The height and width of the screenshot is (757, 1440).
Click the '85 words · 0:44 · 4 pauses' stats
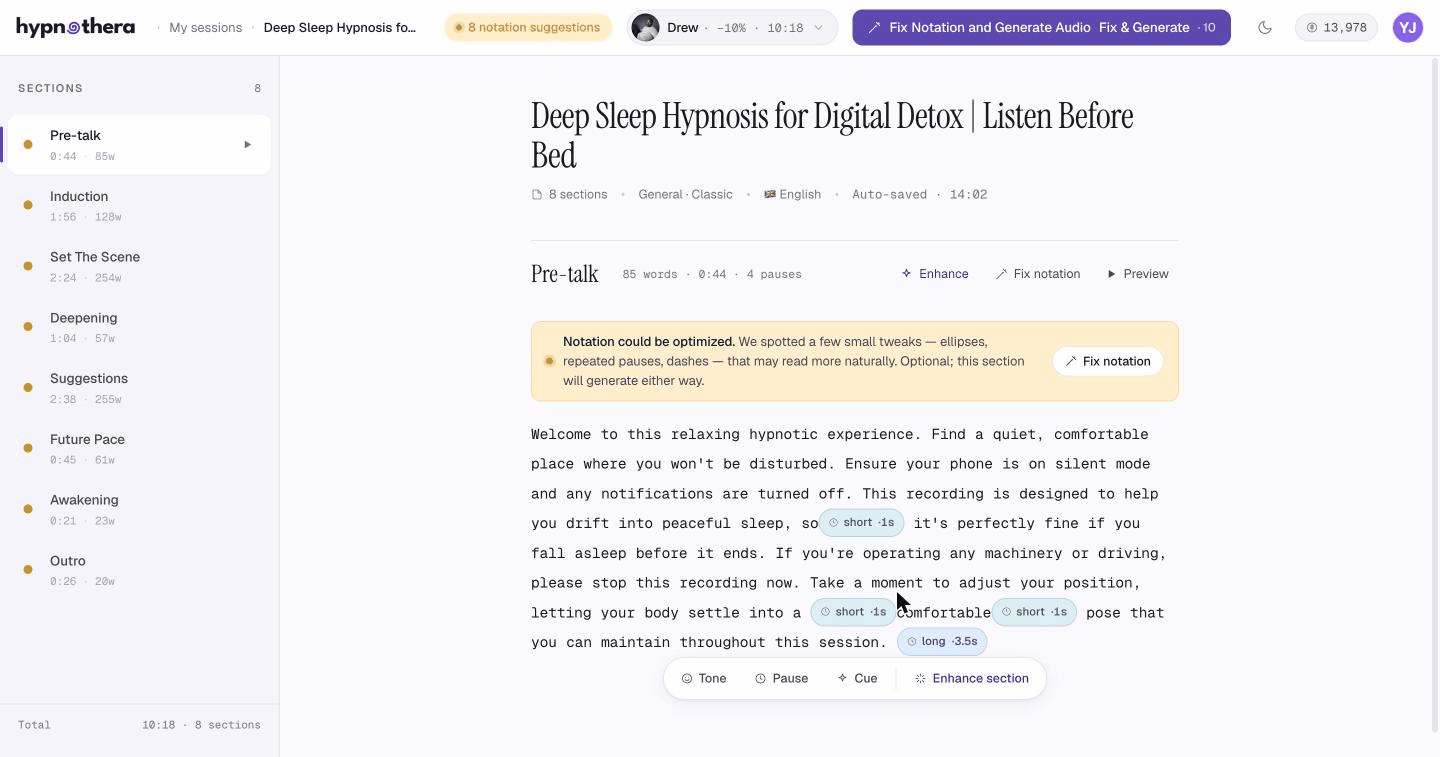click(712, 274)
